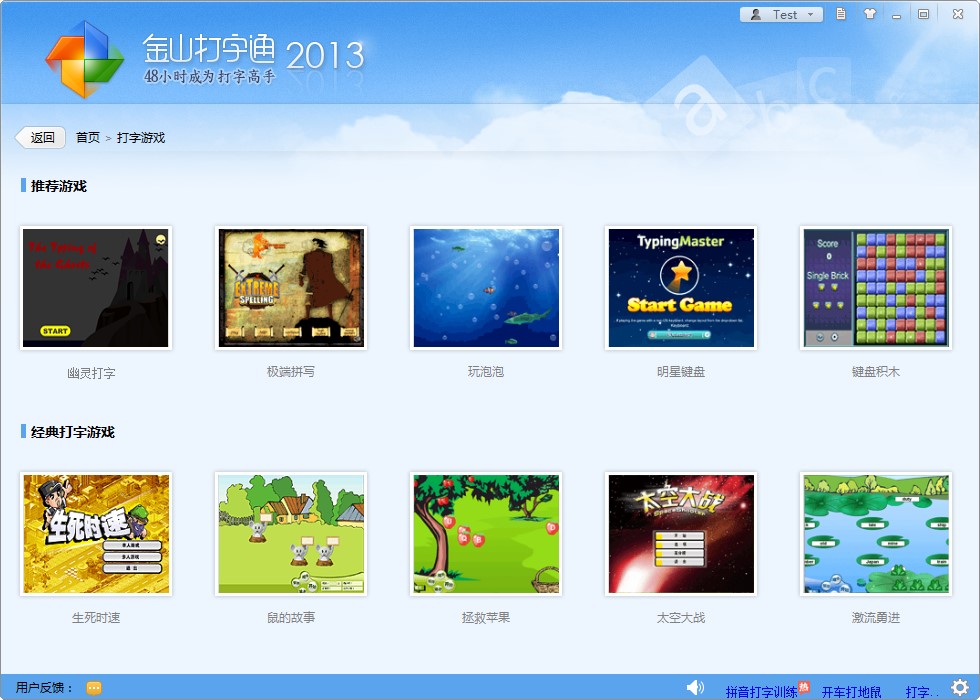Click the 拯救苹果 label
Screen dimensions: 980x700
coord(486,618)
